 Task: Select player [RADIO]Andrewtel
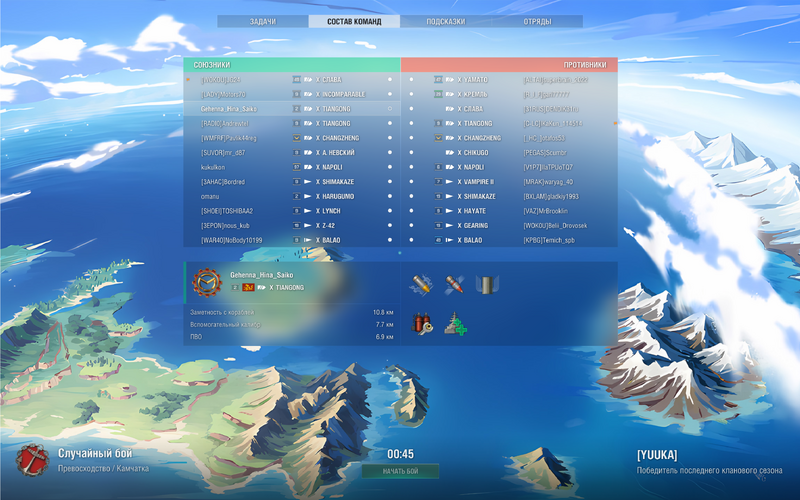(225, 123)
